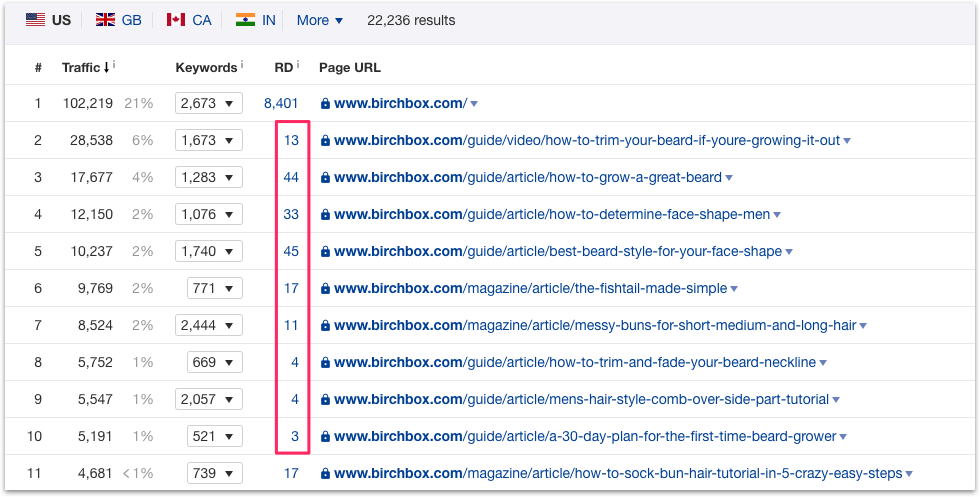Open the 30-day-plan beard-grower URL
Viewport: 980px width, 497px height.
click(x=585, y=436)
